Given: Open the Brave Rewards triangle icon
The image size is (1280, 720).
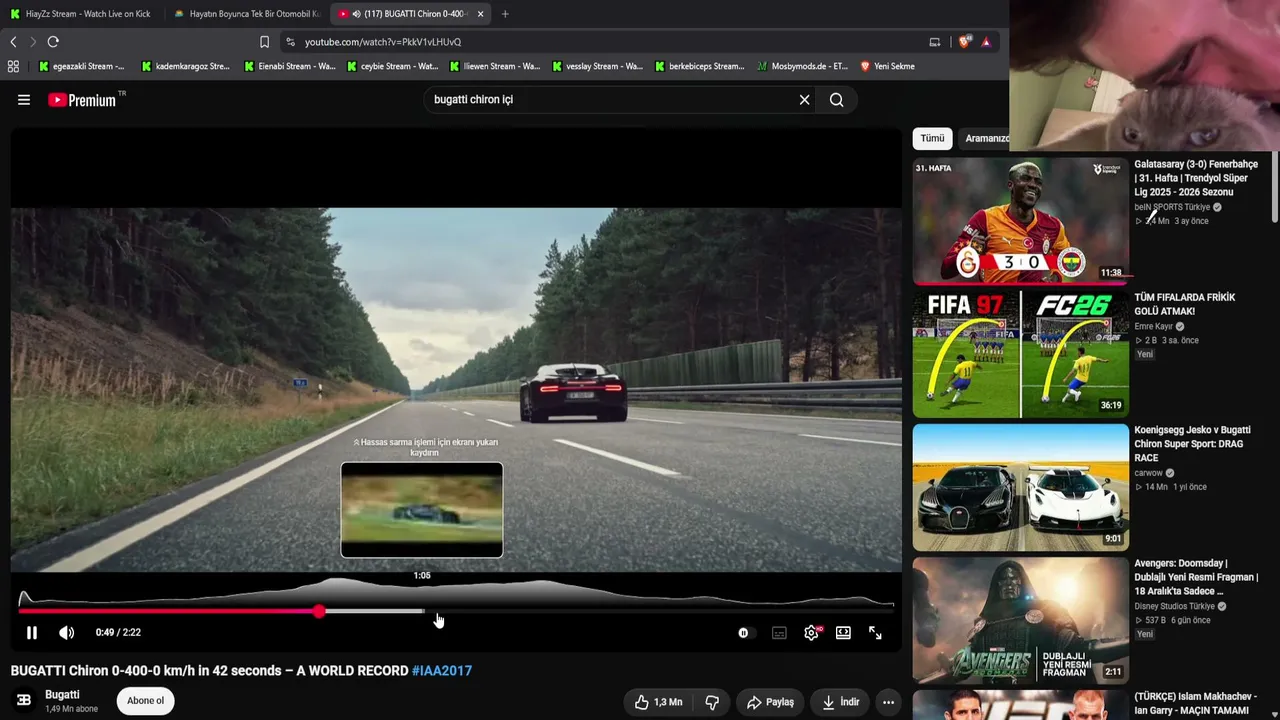Looking at the screenshot, I should coord(986,42).
